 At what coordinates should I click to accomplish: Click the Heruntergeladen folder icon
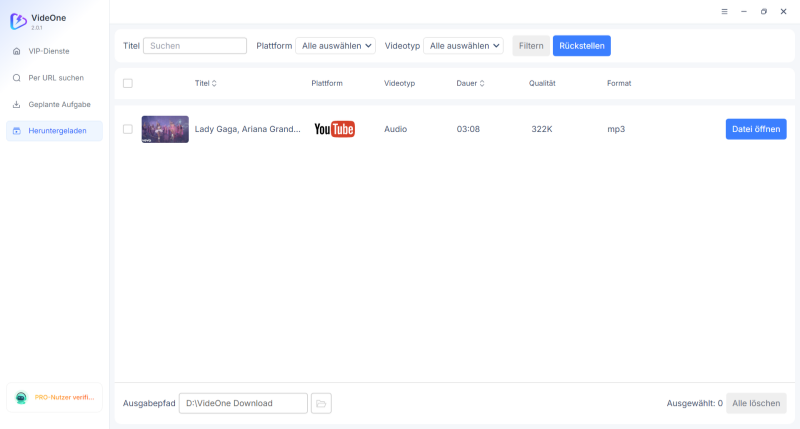coord(17,131)
